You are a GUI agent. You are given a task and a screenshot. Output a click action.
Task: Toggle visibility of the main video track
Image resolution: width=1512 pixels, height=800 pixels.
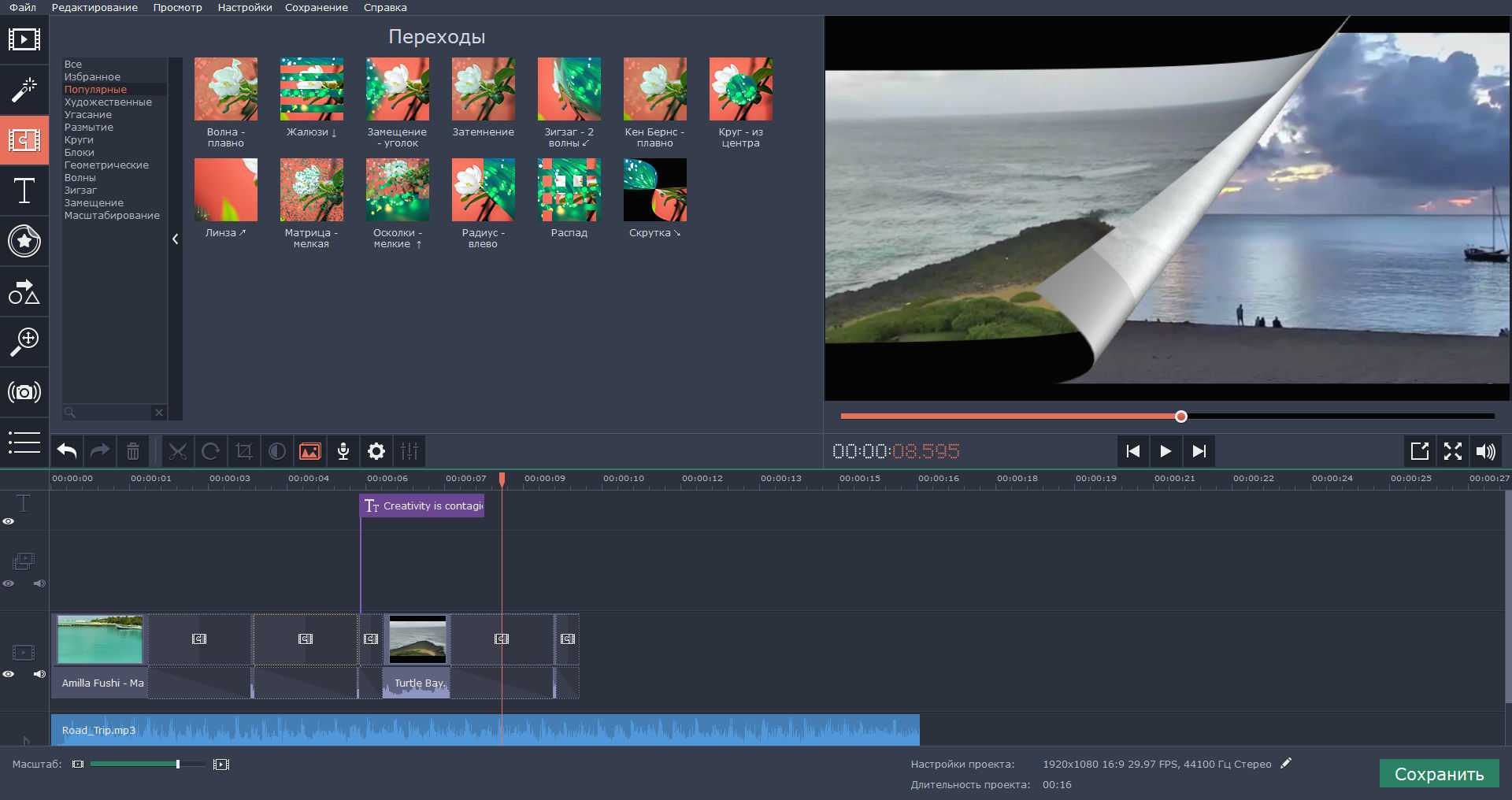pyautogui.click(x=9, y=674)
